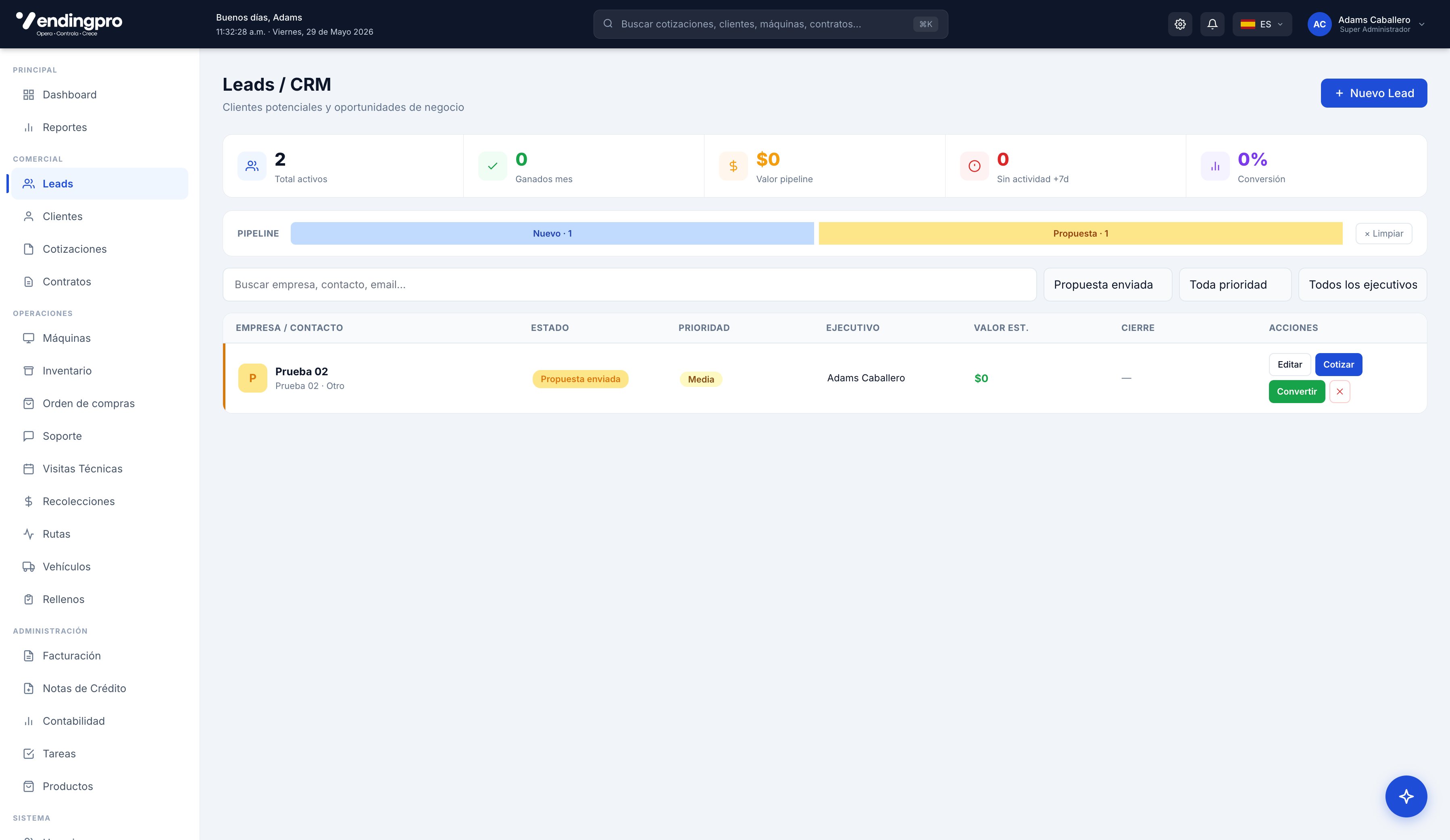Filter pipeline by Propuesta stage

click(x=1080, y=234)
